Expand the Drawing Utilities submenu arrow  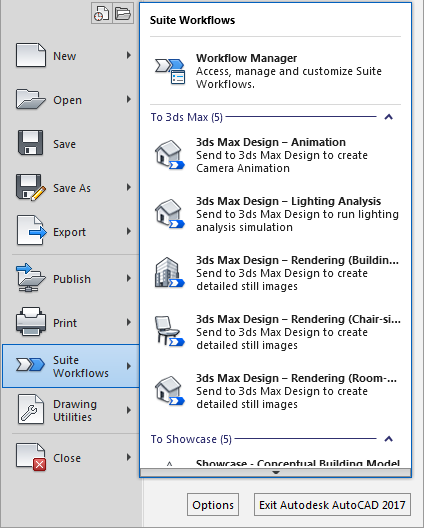(129, 410)
